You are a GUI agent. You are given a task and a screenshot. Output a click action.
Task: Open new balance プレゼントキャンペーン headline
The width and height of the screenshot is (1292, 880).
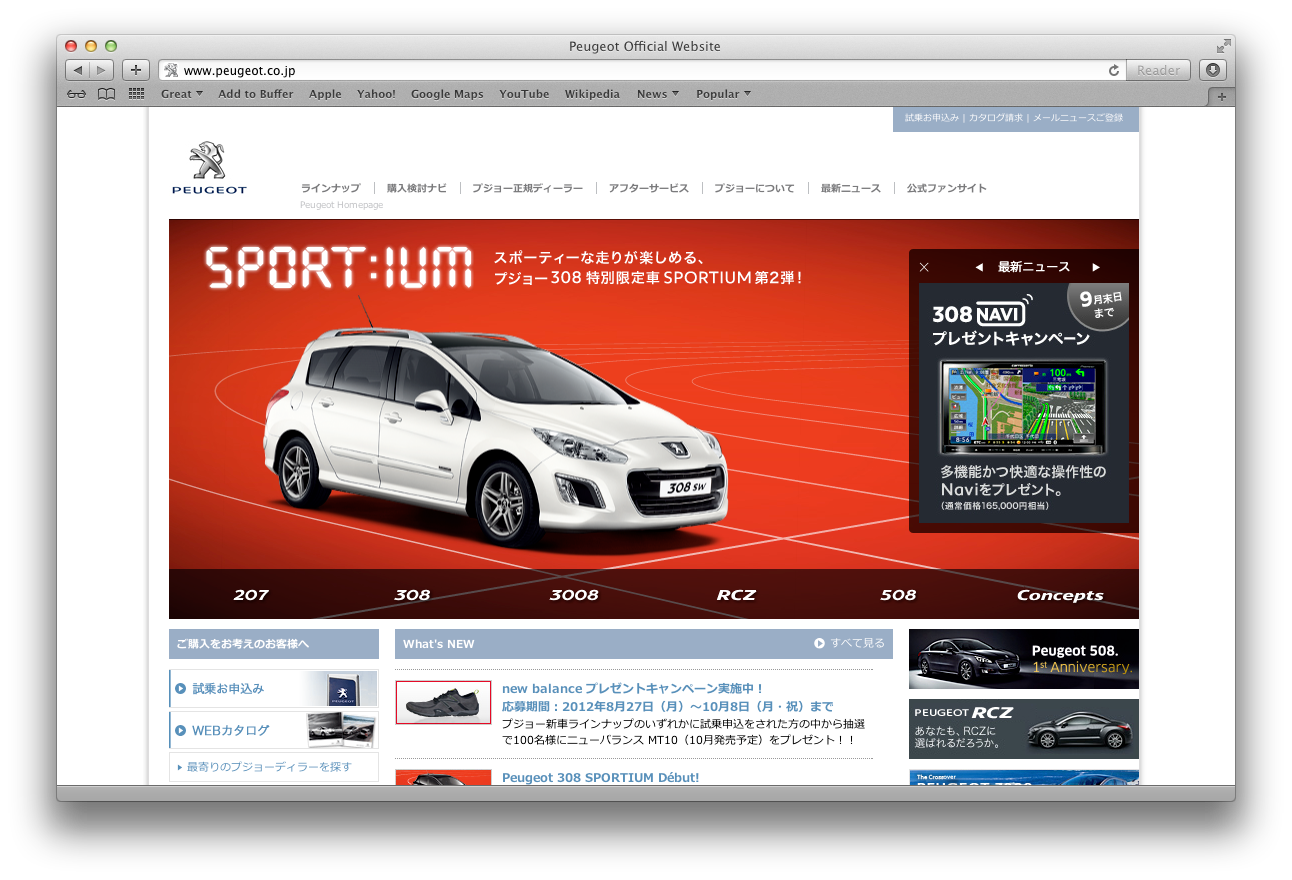pyautogui.click(x=633, y=688)
